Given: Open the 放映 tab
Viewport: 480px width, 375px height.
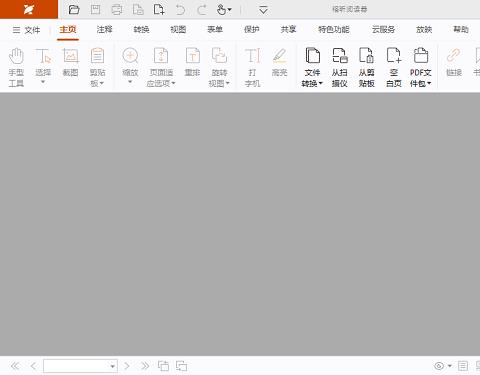Looking at the screenshot, I should coord(424,30).
